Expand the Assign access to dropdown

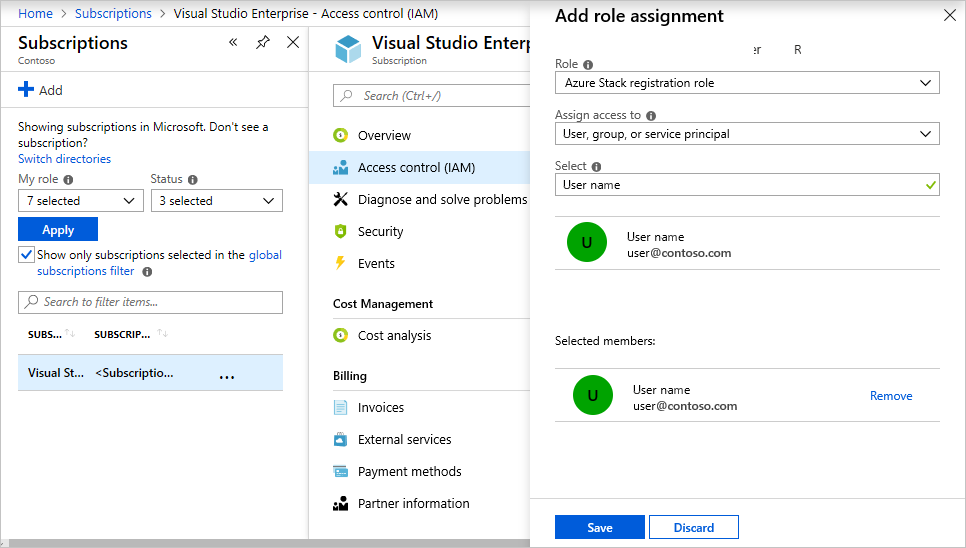point(746,134)
